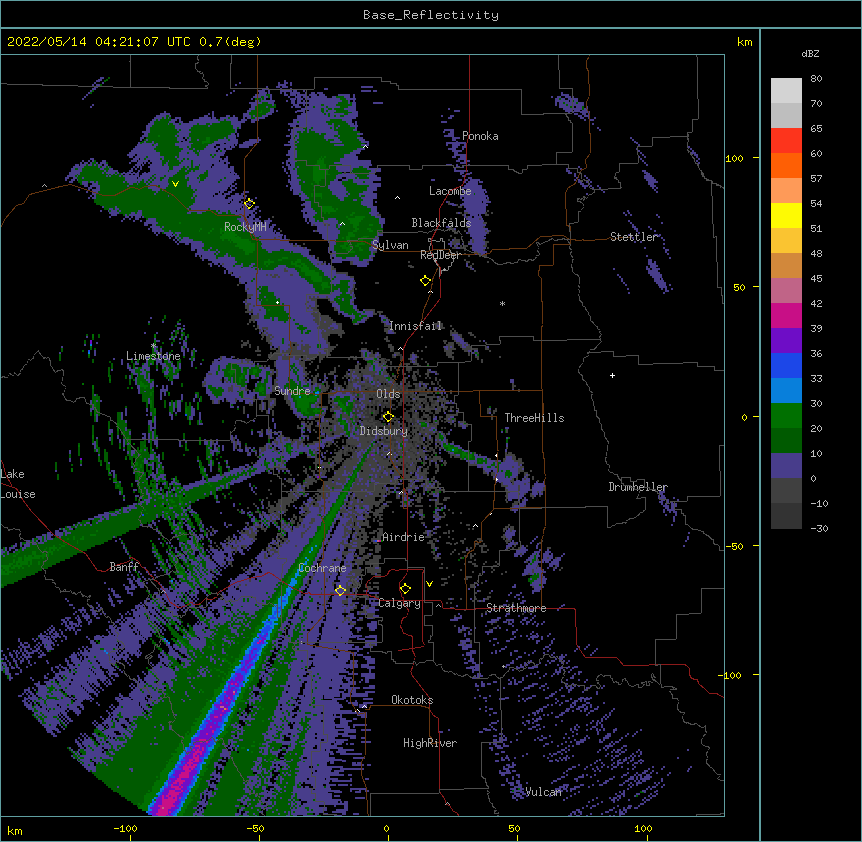Pick the magenta 42-39 dBZ legend swatch
Image resolution: width=862 pixels, height=842 pixels.
point(786,316)
